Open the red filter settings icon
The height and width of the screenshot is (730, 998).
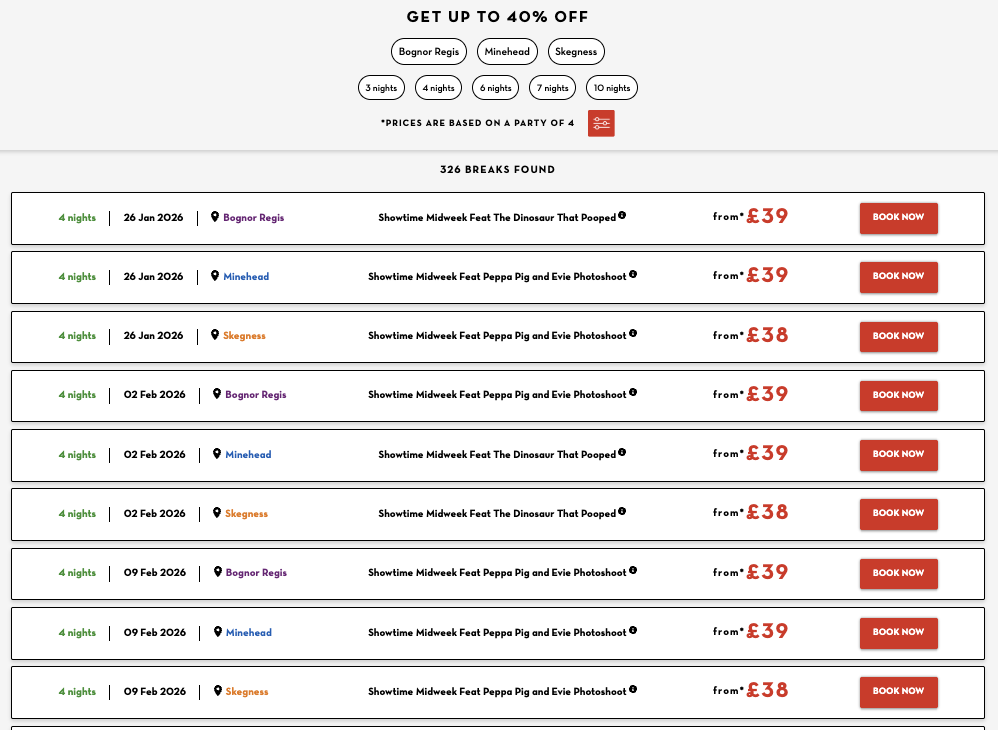tap(601, 123)
